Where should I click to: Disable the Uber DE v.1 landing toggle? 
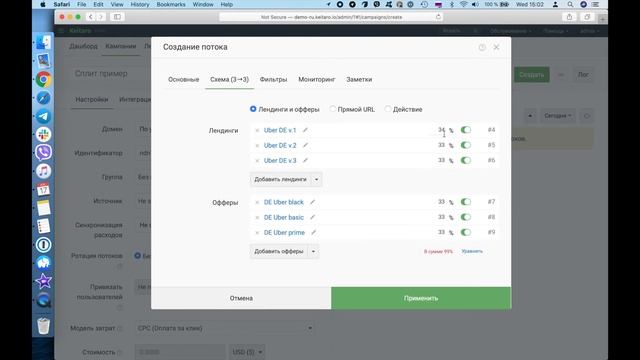point(466,130)
